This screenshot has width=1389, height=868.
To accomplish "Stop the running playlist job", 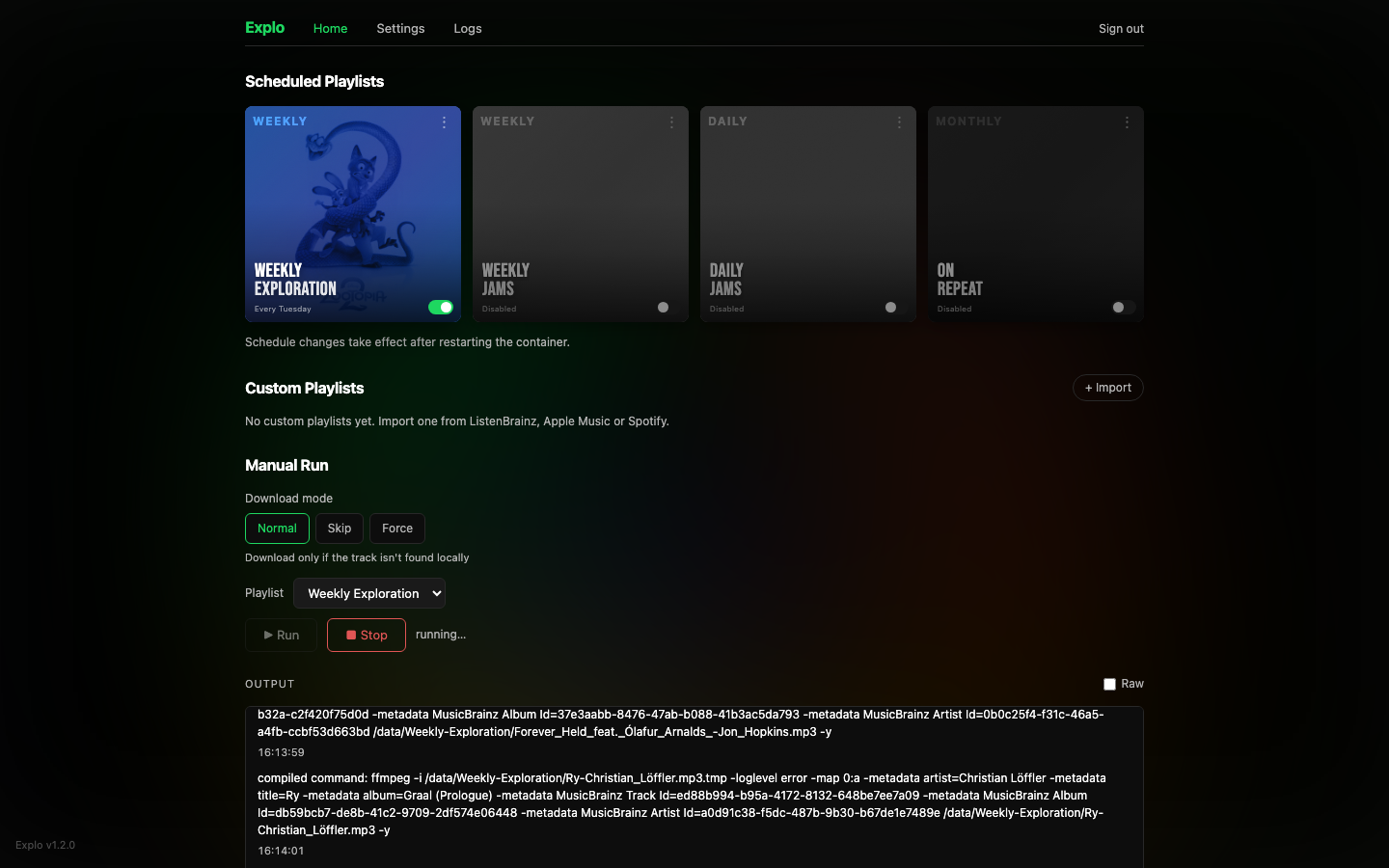I will pos(367,635).
